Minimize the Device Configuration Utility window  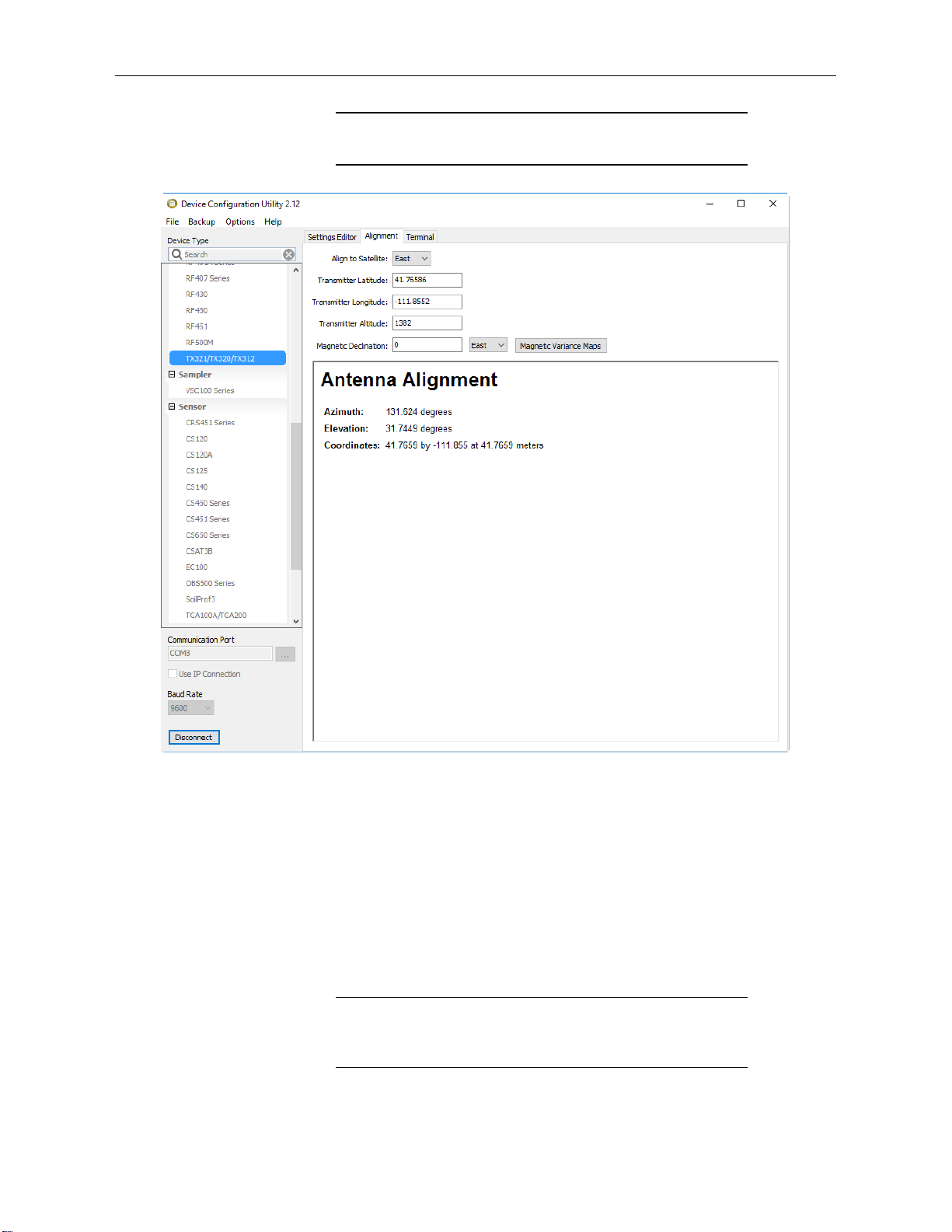(710, 204)
